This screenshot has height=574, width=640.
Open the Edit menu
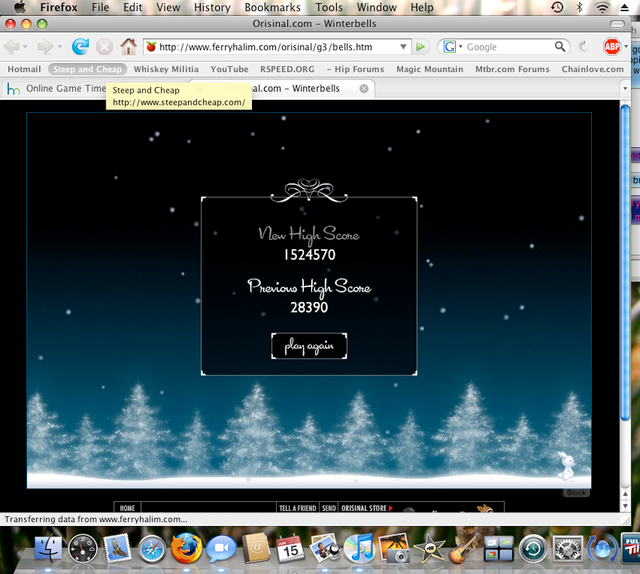[133, 7]
